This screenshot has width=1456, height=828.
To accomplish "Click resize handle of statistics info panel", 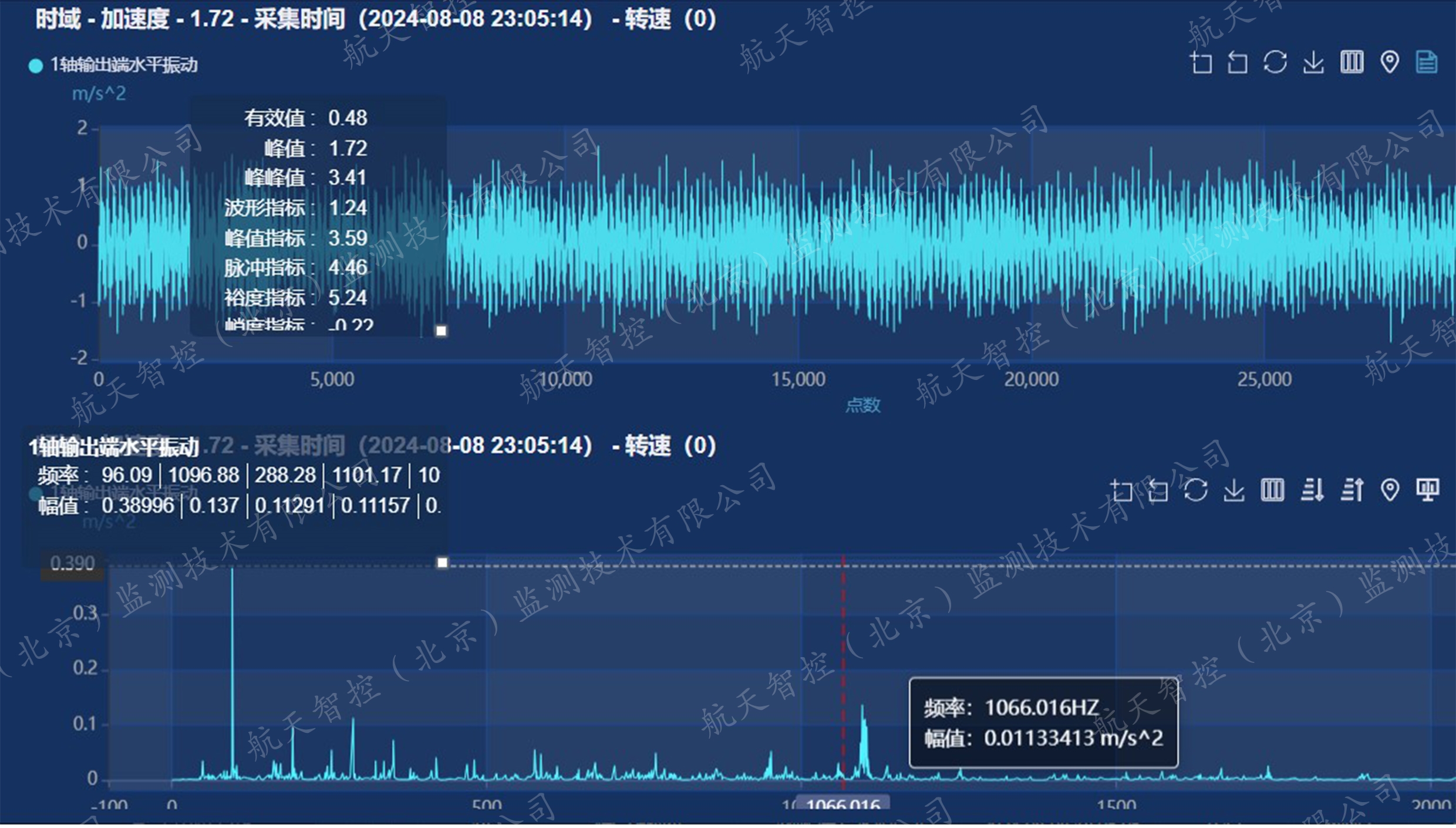I will click(441, 331).
